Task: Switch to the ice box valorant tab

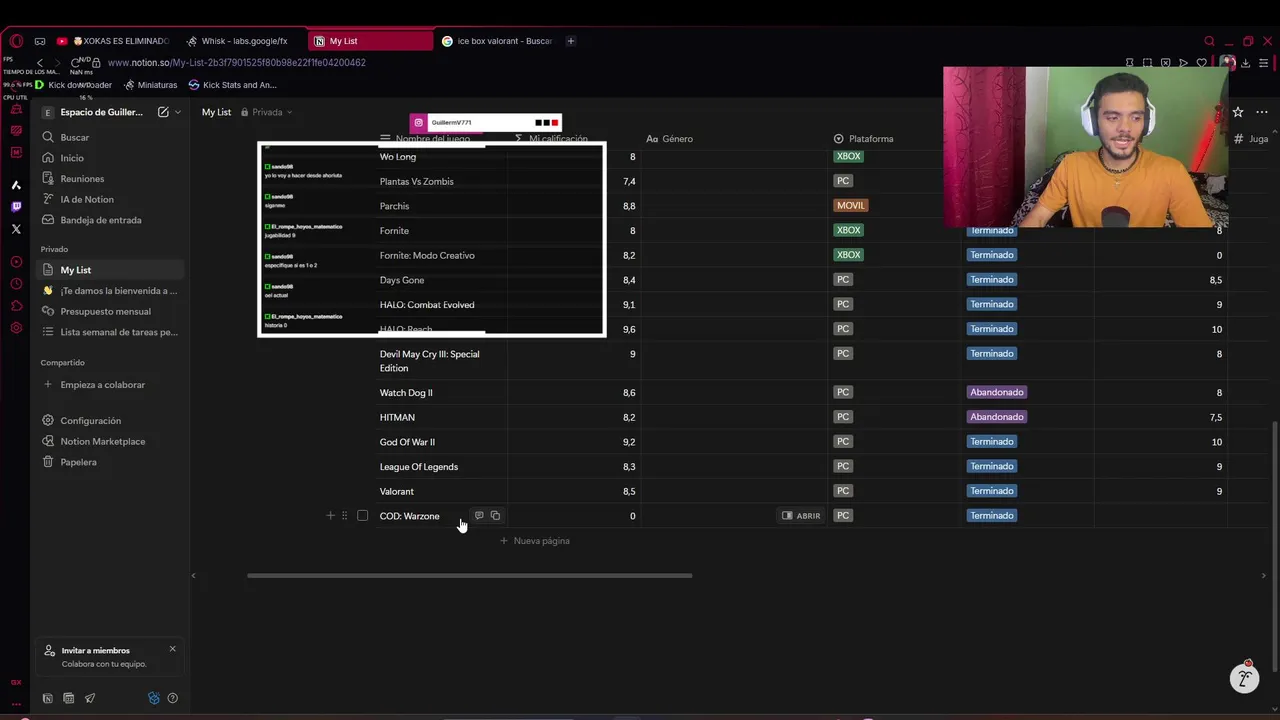Action: click(x=497, y=41)
